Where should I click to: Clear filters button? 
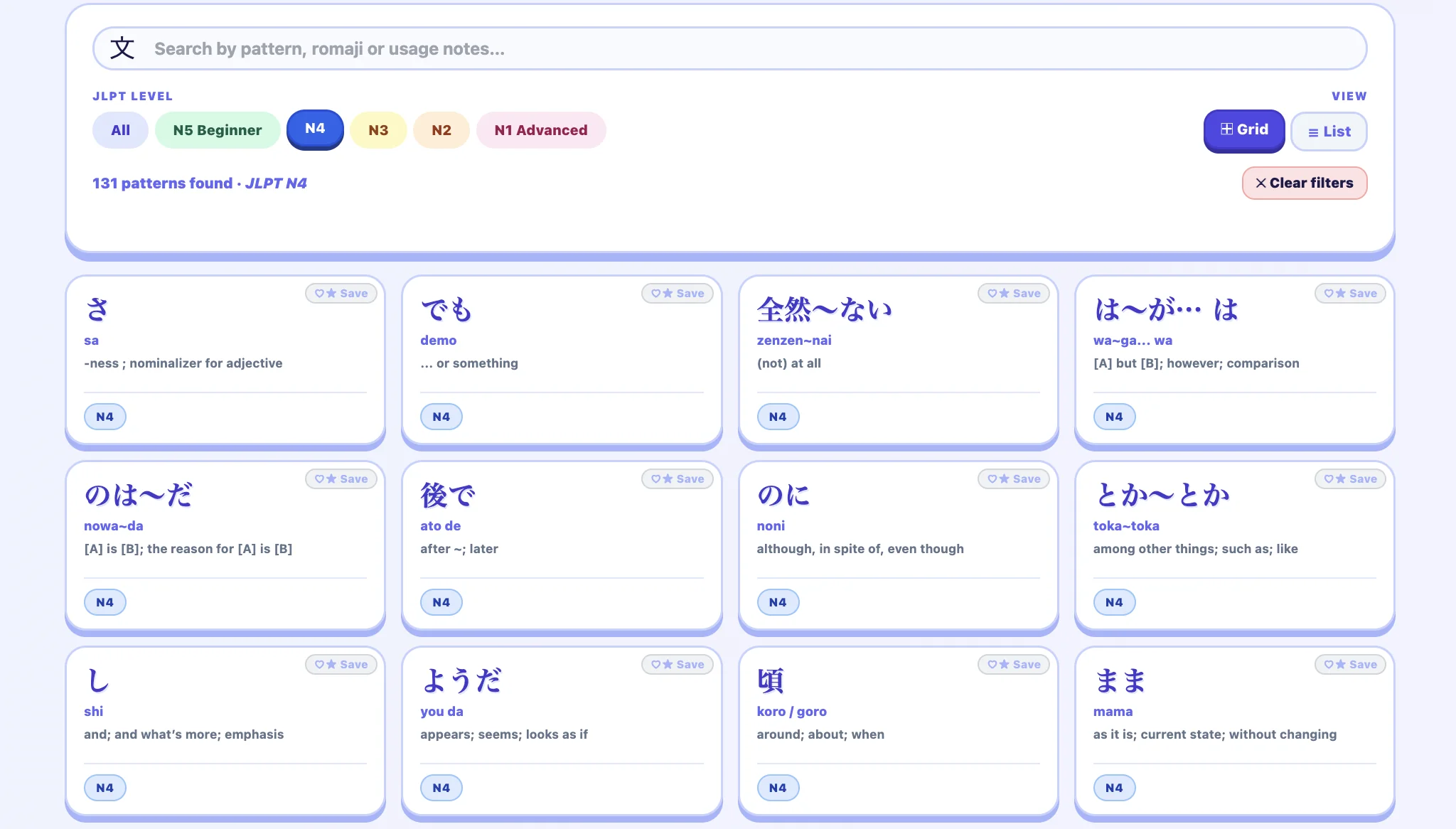pyautogui.click(x=1305, y=183)
